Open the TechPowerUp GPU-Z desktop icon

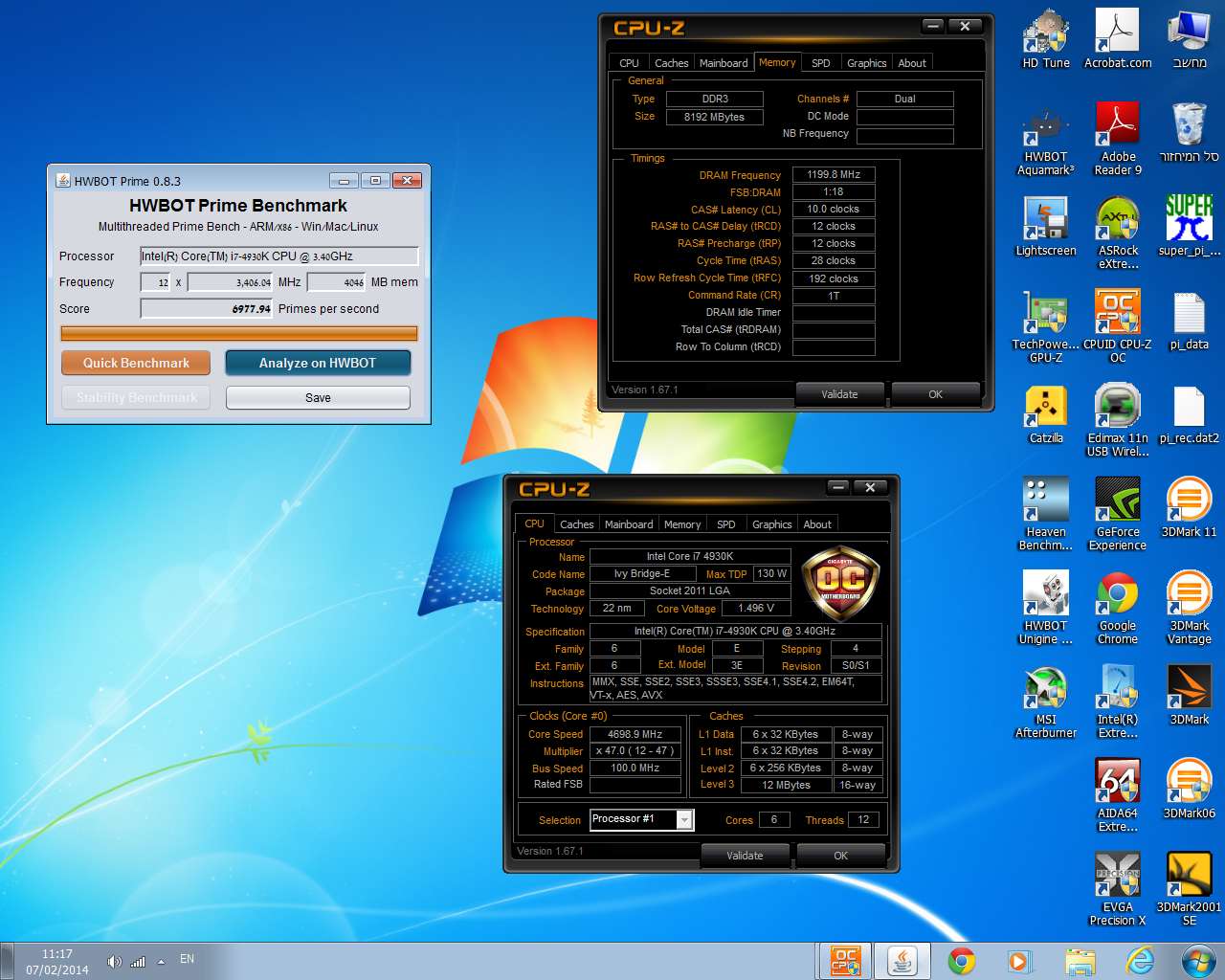pos(1046,326)
